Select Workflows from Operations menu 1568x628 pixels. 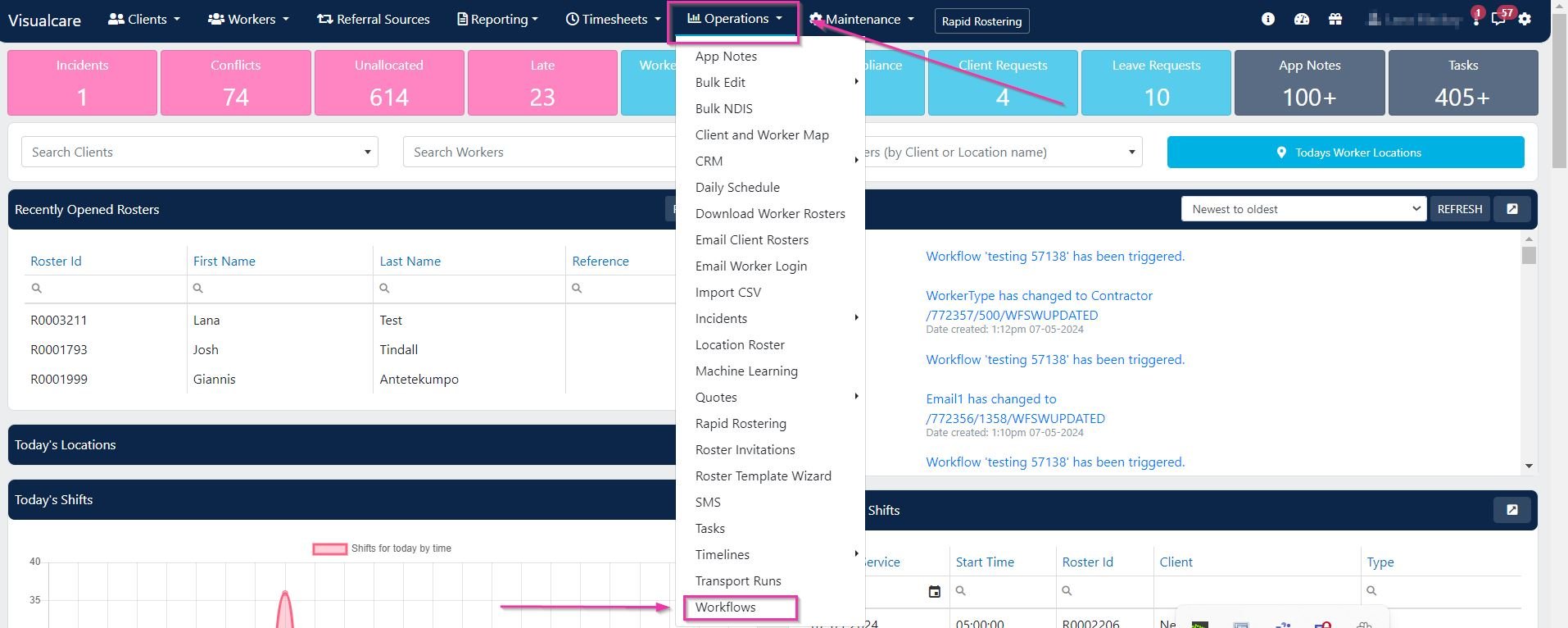[726, 608]
